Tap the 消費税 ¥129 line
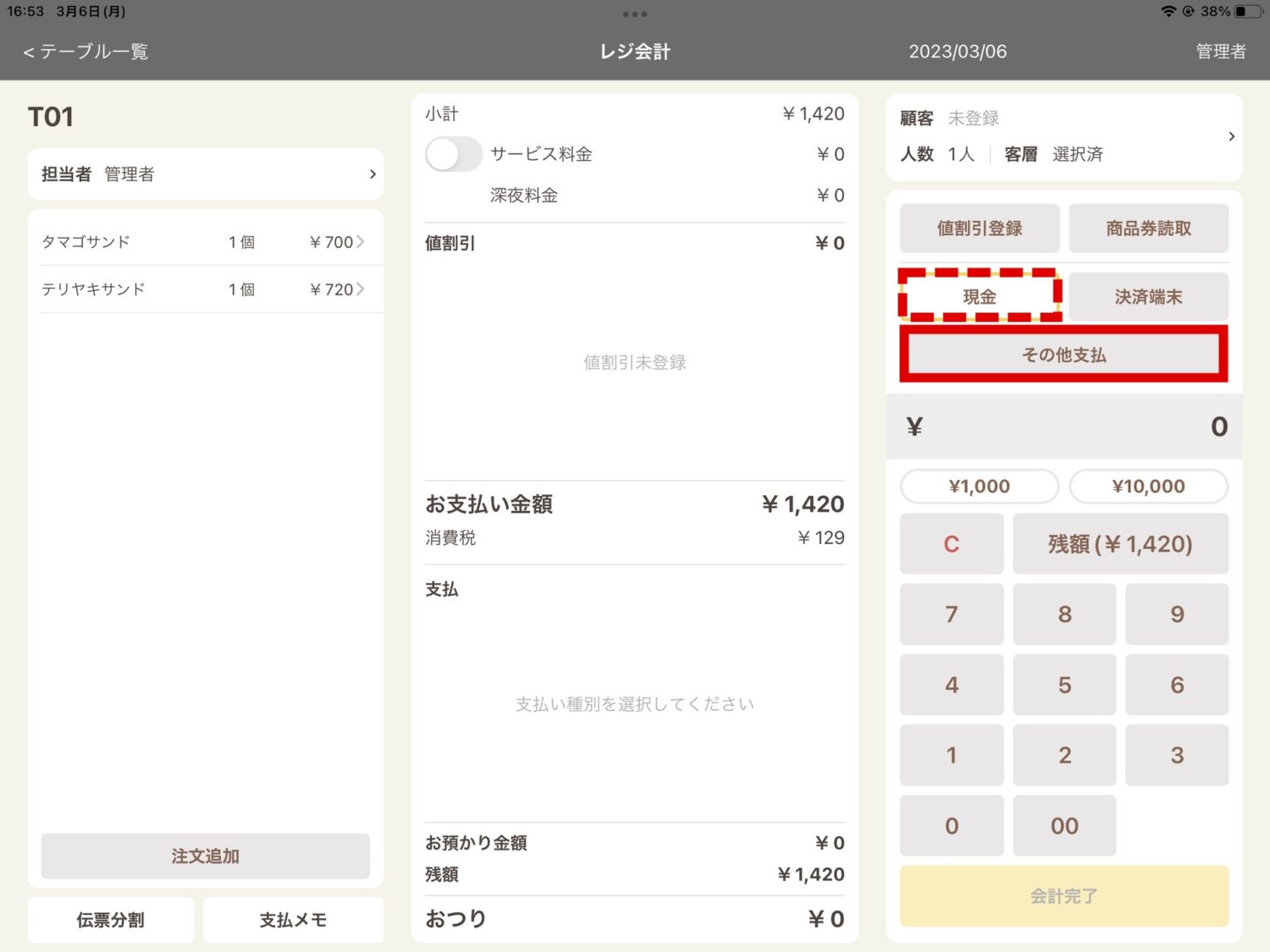Viewport: 1270px width, 952px height. click(x=634, y=537)
